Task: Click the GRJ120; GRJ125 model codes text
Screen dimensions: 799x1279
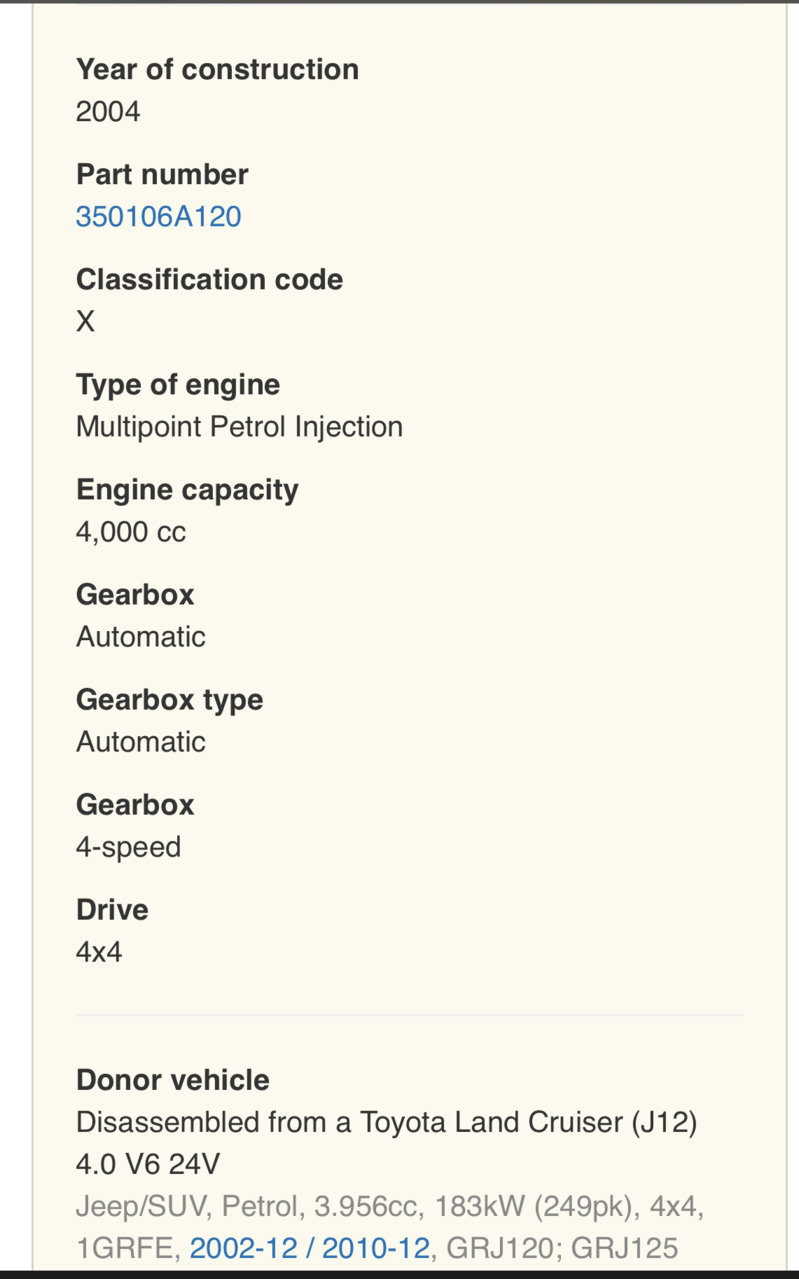Action: [562, 1247]
